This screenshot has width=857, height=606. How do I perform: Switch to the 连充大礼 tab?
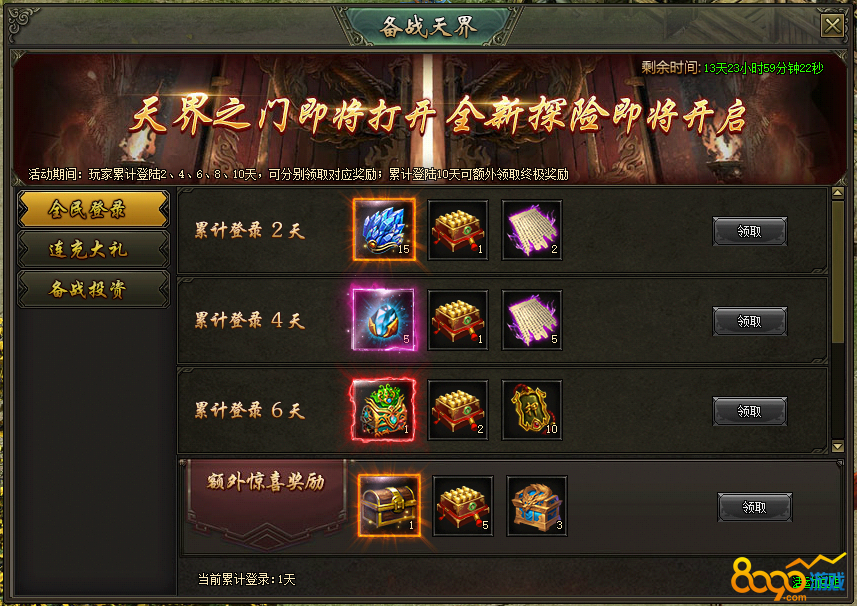[x=93, y=249]
